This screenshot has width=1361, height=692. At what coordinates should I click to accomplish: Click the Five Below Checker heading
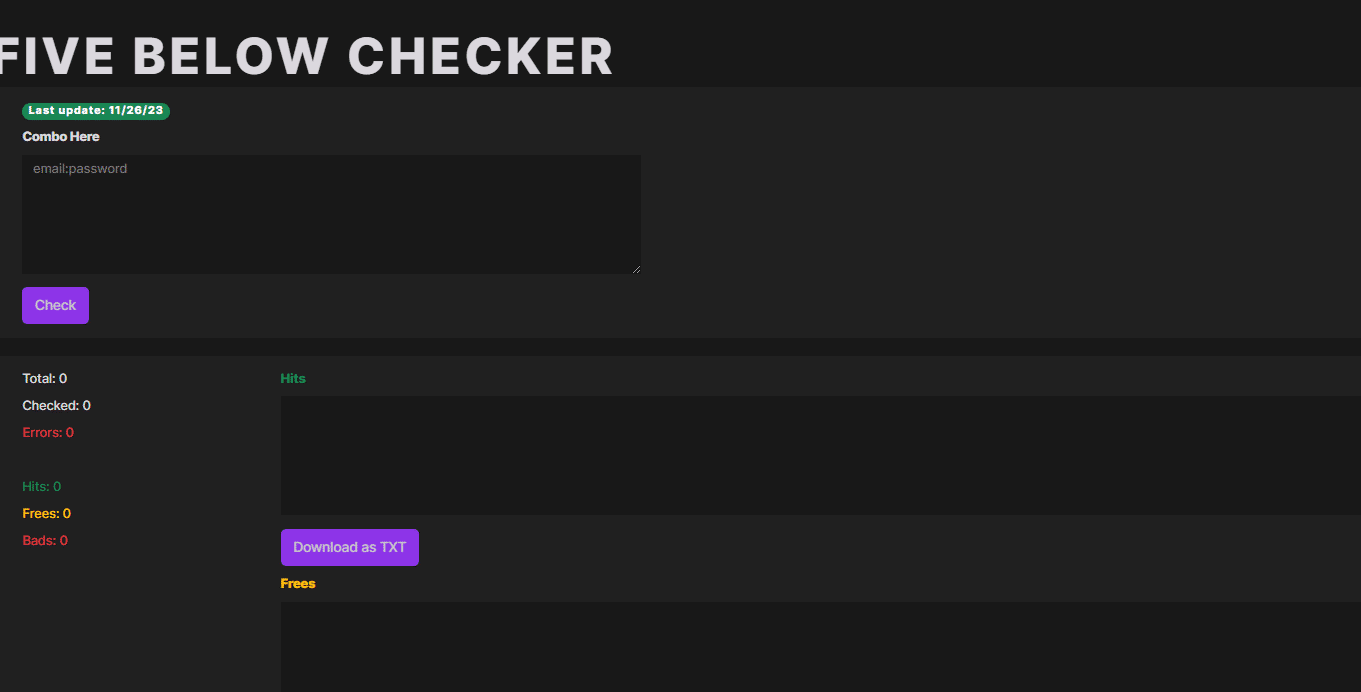pos(305,56)
